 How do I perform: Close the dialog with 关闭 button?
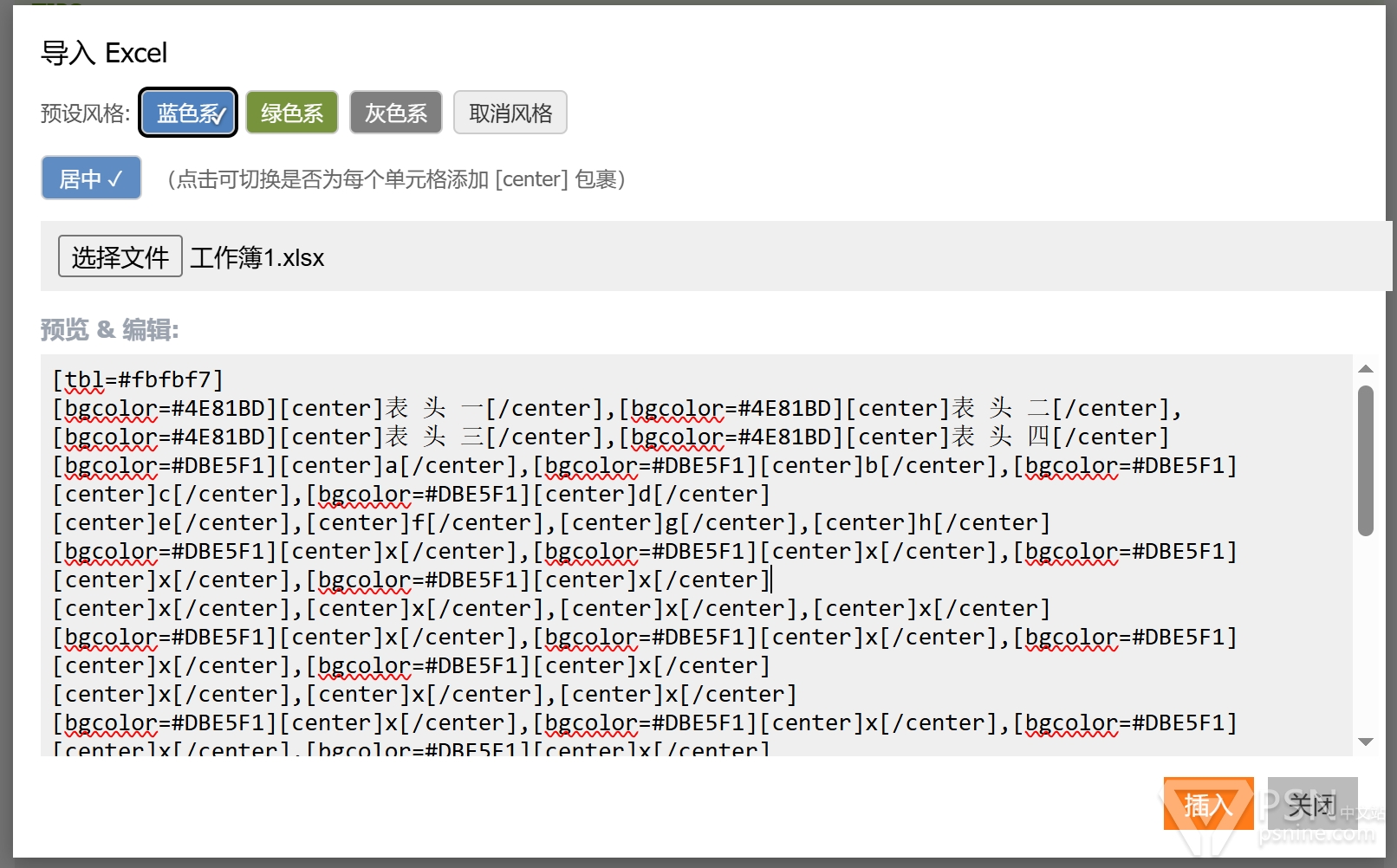1311,805
